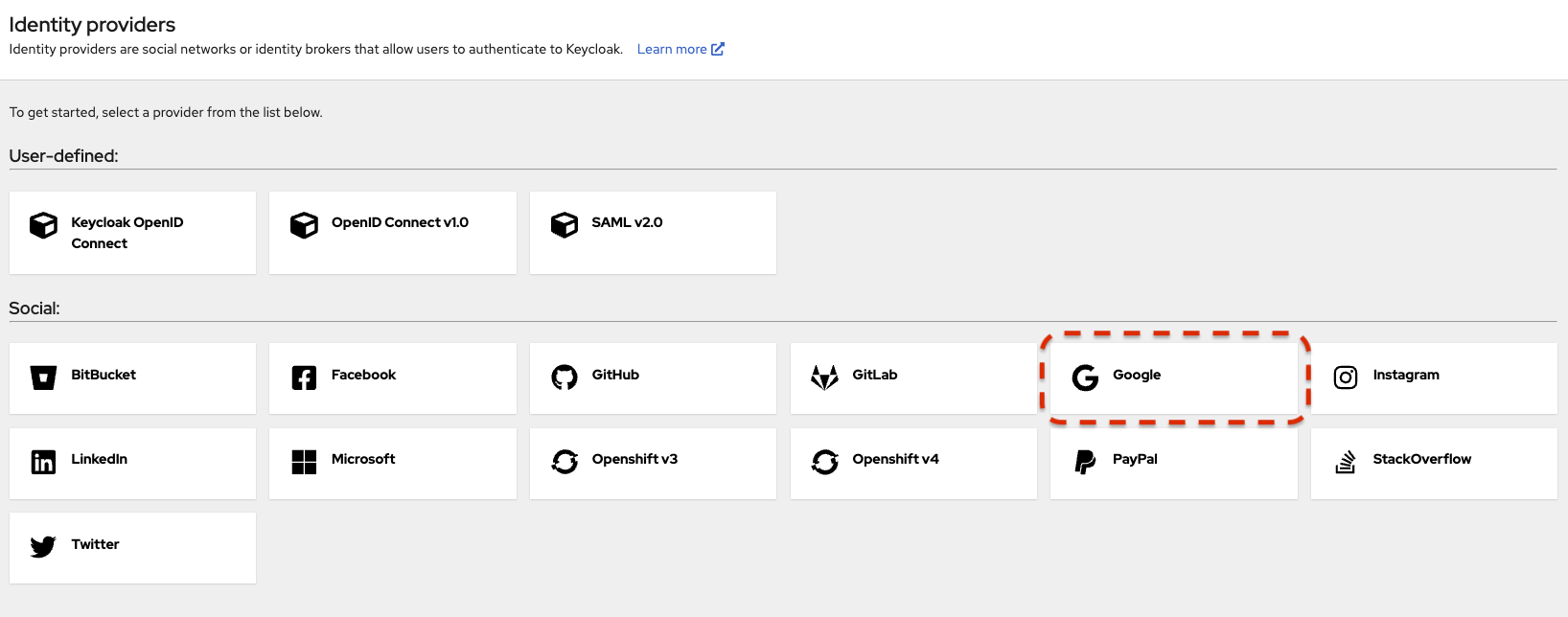Select the Microsoft windows logo icon
1568x617 pixels.
[304, 462]
